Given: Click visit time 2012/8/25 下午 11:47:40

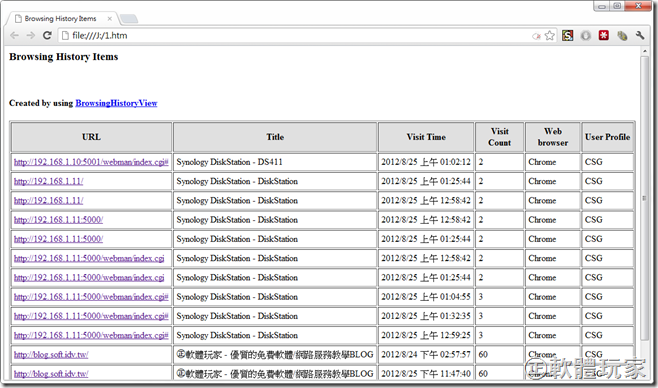Looking at the screenshot, I should pos(426,374).
